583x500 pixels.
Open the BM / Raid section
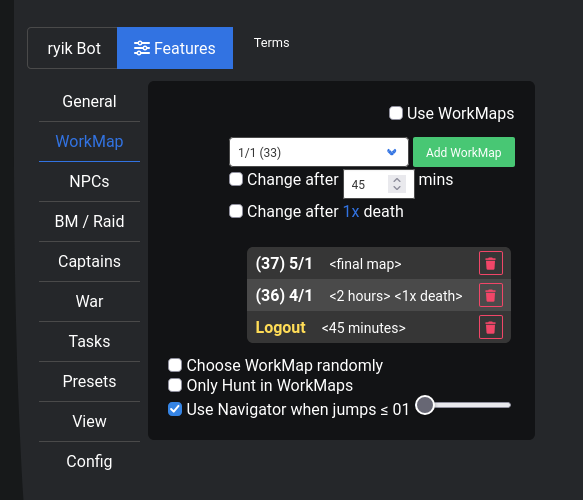(89, 222)
